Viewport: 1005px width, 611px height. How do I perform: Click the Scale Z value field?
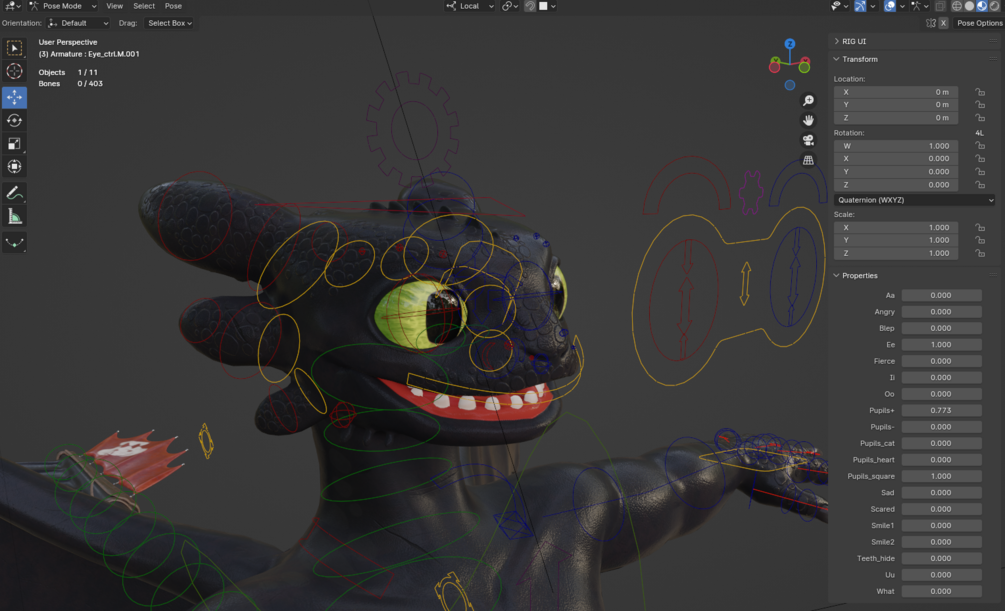[x=896, y=253]
